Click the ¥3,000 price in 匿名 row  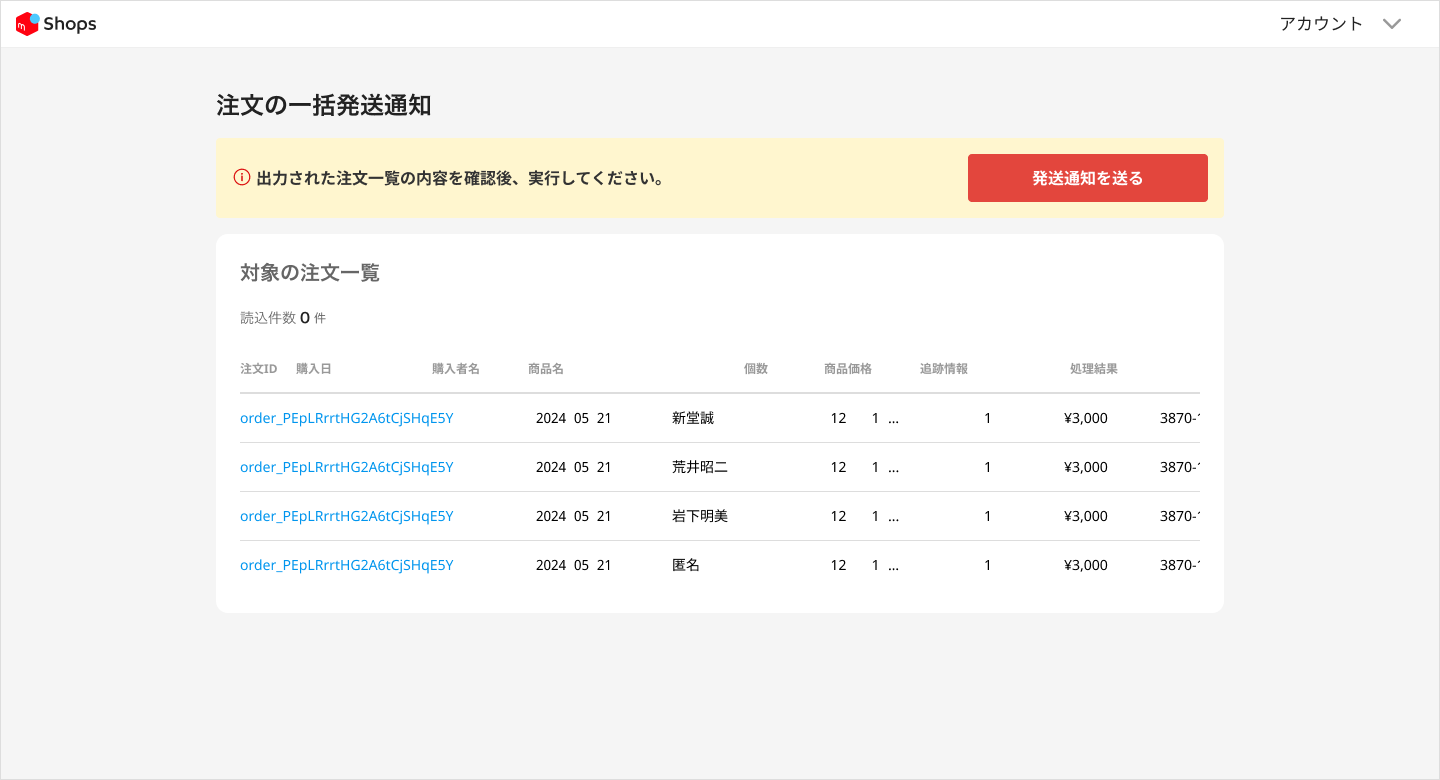[x=1086, y=565]
